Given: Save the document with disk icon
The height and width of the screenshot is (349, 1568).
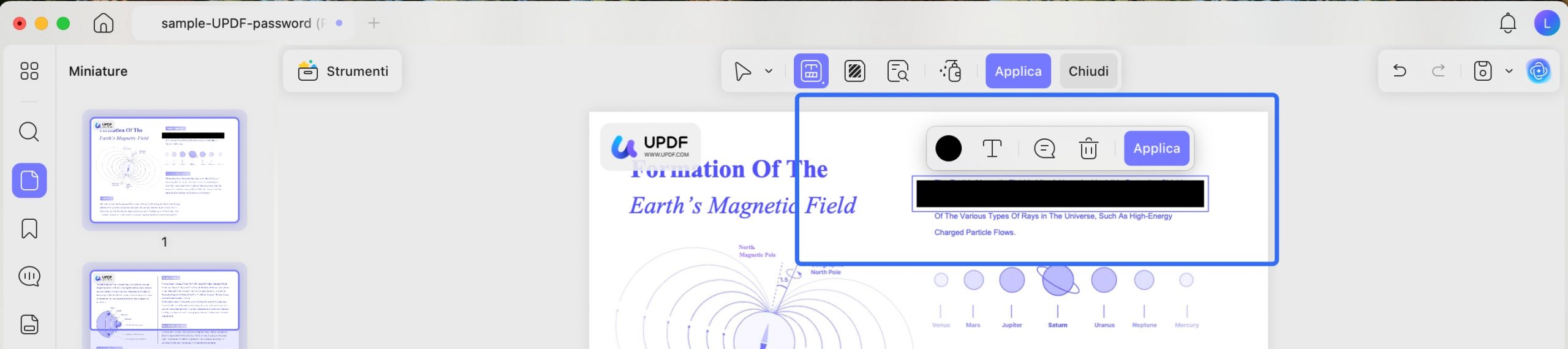Looking at the screenshot, I should (1482, 71).
